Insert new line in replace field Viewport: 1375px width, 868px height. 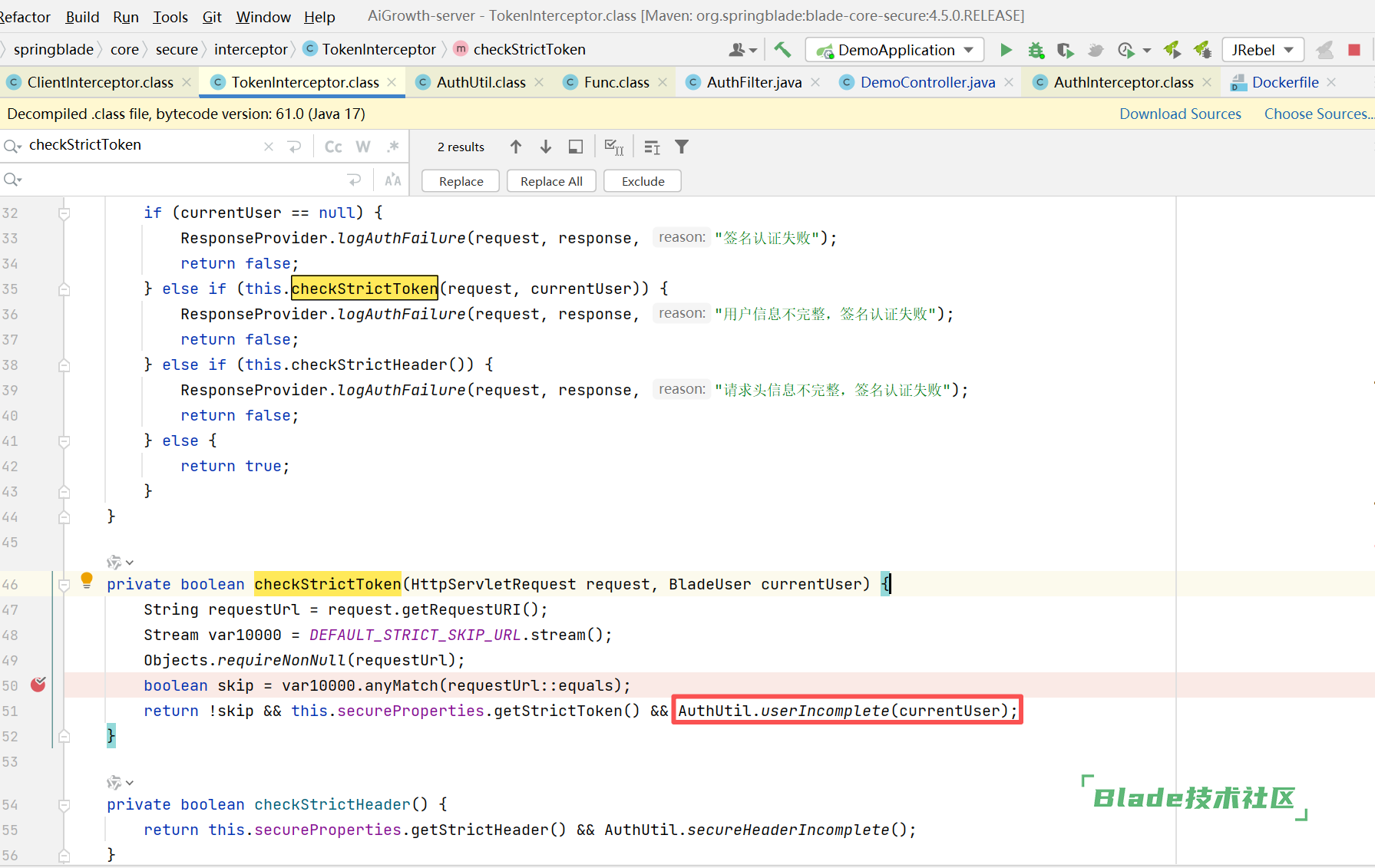[x=354, y=180]
